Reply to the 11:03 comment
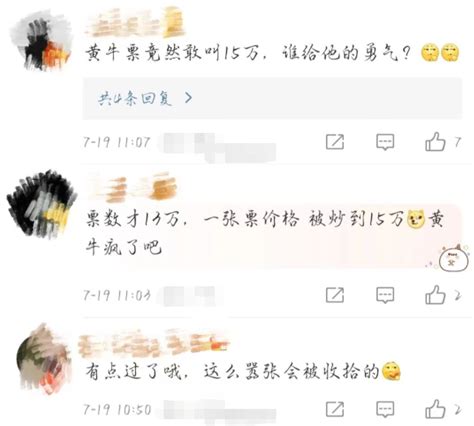This screenshot has width=474, height=426. [385, 295]
